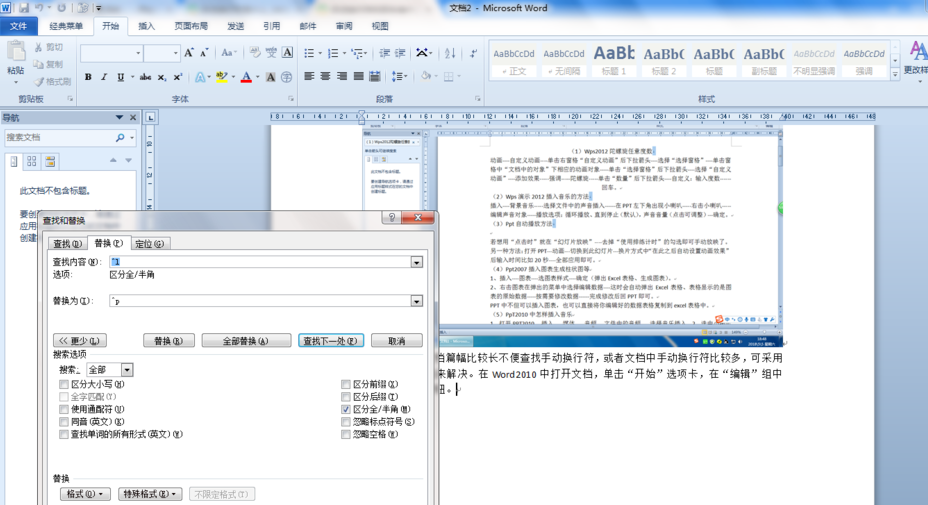The image size is (928, 505).
Task: Uncheck the 区分全/半角 checkbox
Action: point(346,409)
